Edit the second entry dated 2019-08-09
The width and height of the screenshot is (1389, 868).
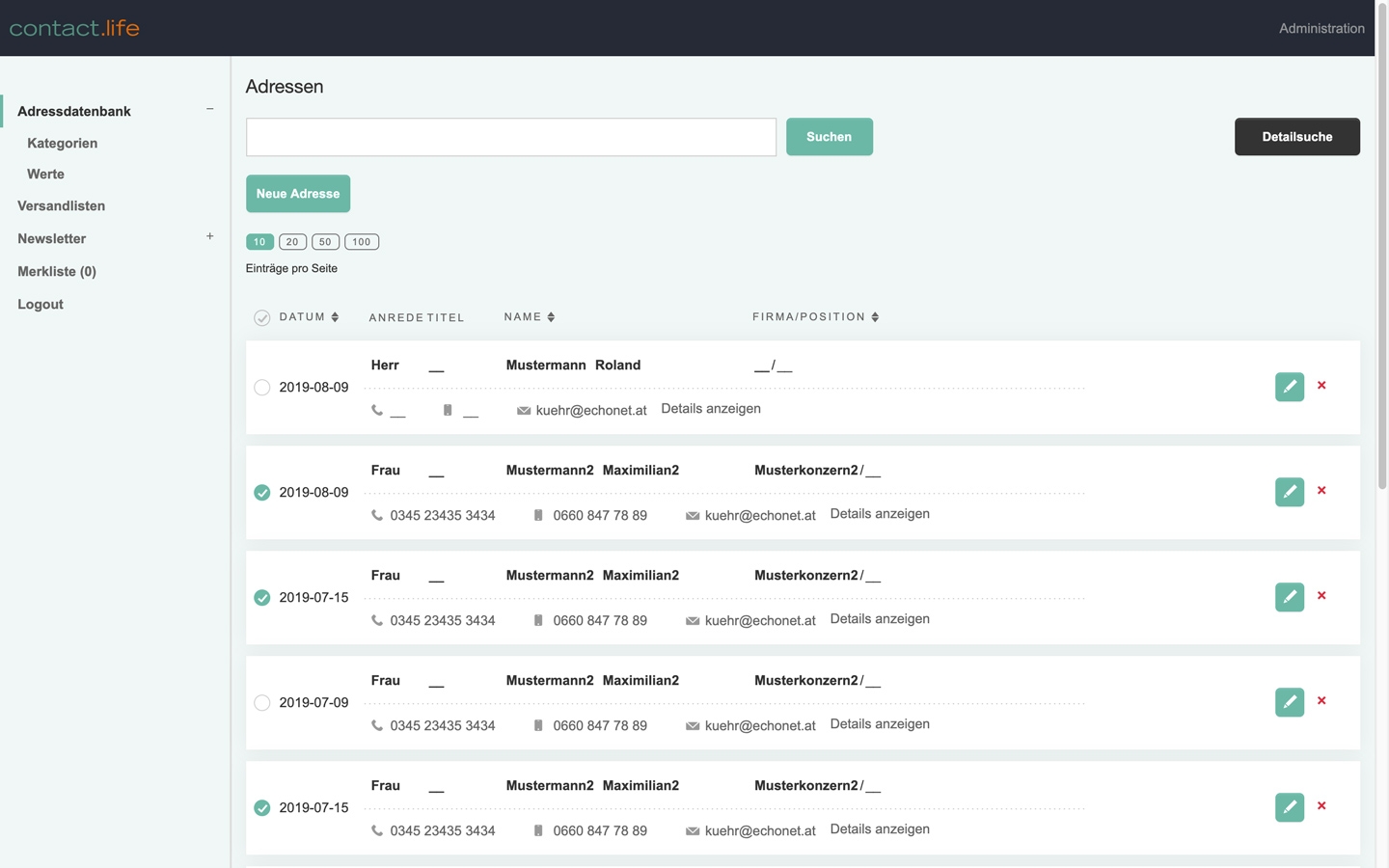(1289, 492)
